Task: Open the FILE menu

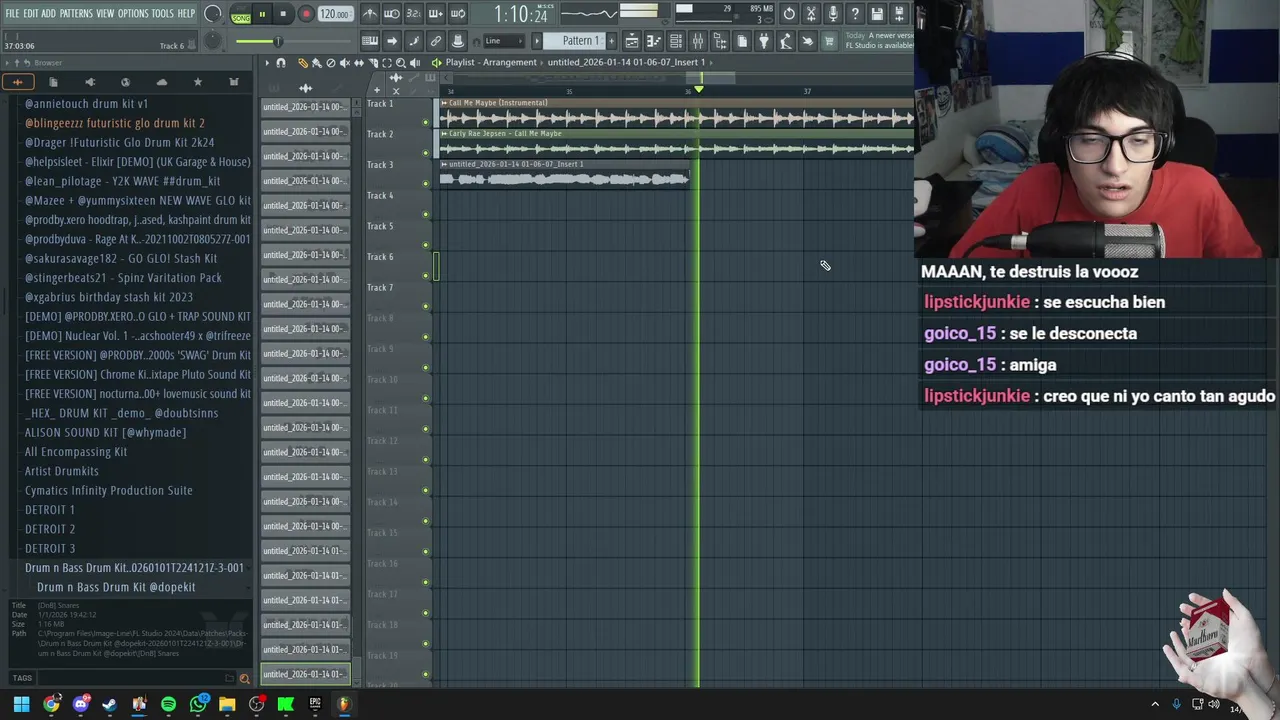Action: pyautogui.click(x=12, y=14)
